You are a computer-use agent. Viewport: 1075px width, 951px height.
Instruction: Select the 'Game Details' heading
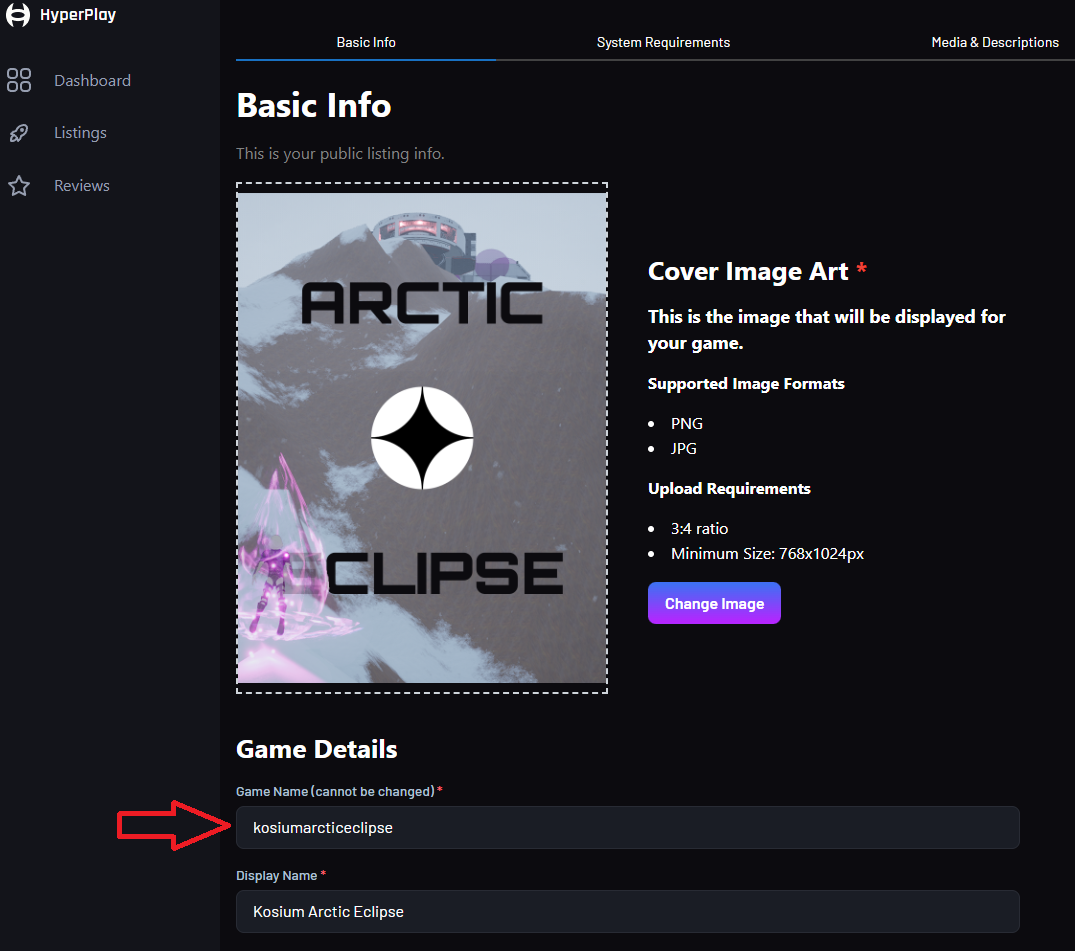[x=317, y=749]
